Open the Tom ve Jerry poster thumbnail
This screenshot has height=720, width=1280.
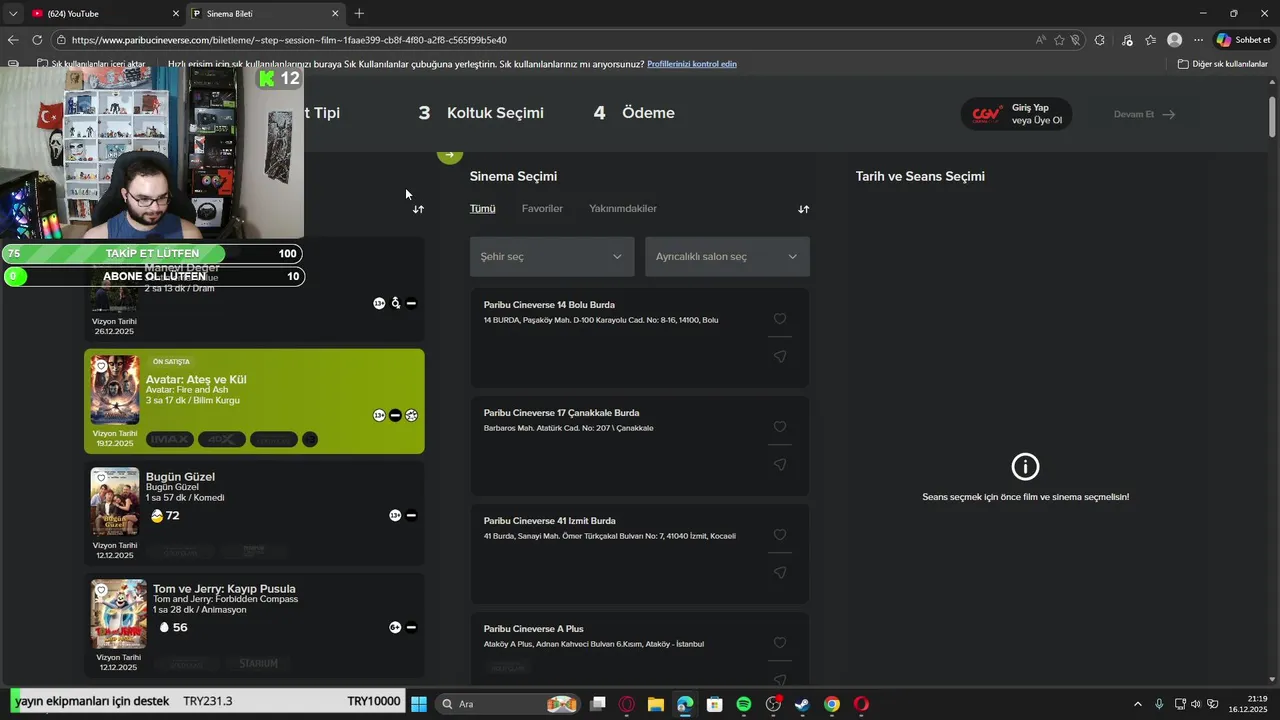coord(119,614)
